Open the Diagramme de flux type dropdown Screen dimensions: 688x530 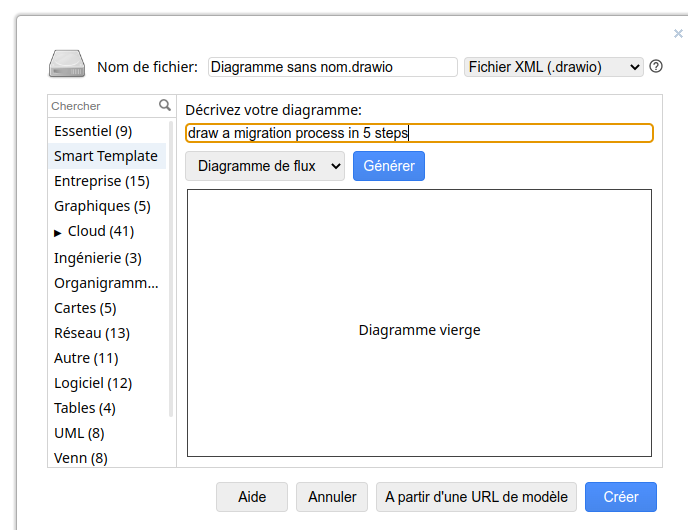click(265, 166)
